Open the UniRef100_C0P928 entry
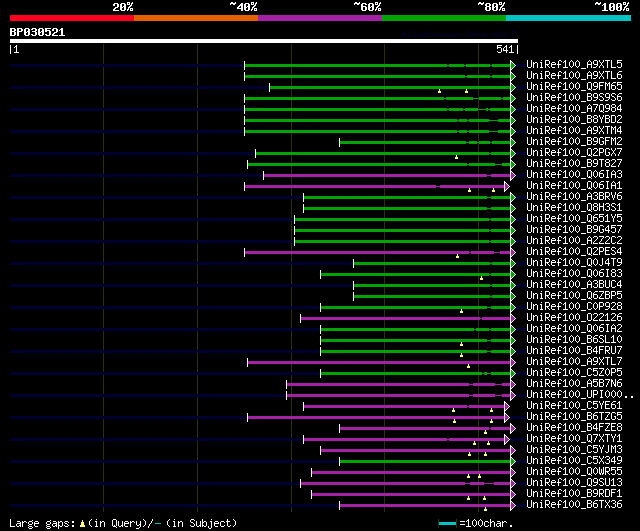This screenshot has width=640, height=531. 574,307
